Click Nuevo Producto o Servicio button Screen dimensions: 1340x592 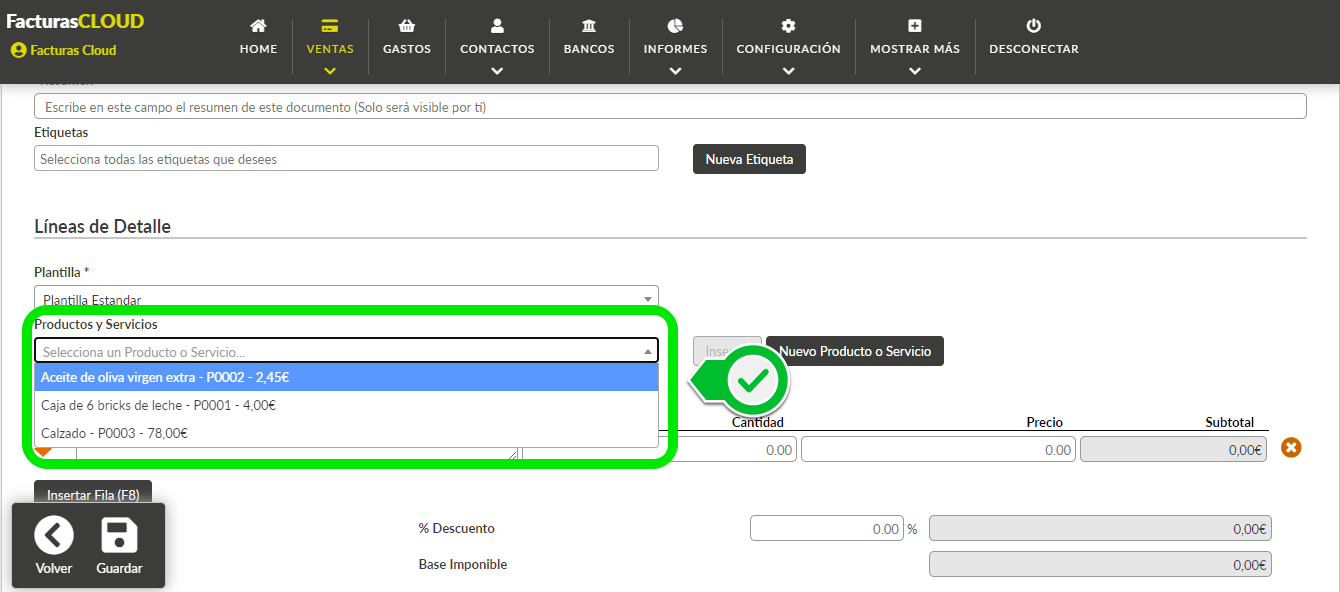click(855, 351)
